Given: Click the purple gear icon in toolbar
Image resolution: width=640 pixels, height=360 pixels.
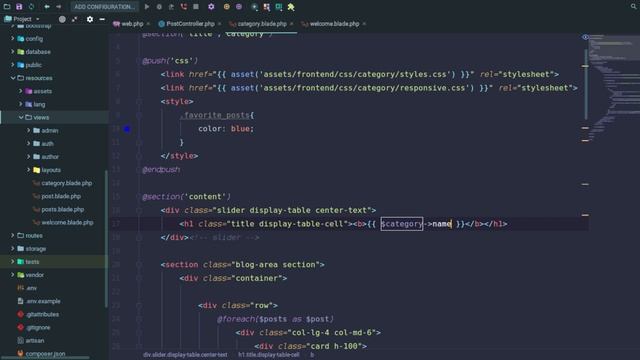Looking at the screenshot, I should (211, 7).
